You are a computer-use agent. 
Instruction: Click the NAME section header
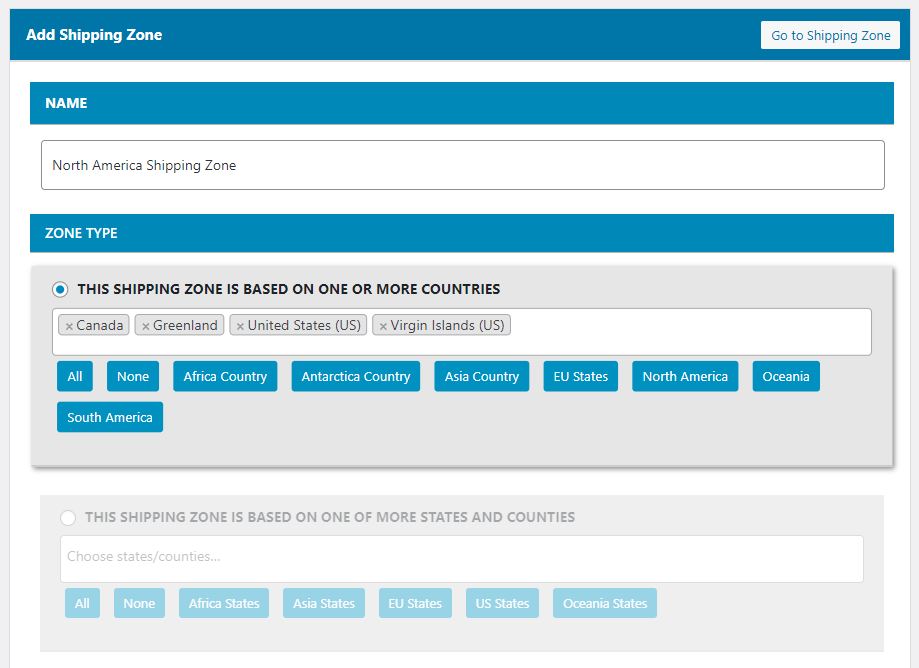click(462, 103)
